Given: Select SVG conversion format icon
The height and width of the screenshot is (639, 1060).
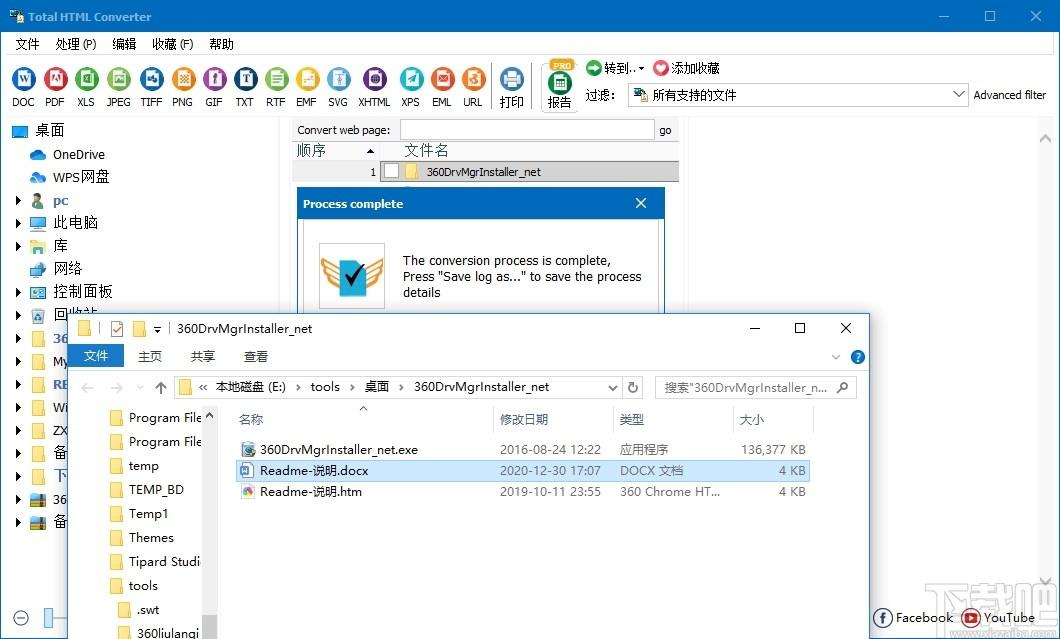Looking at the screenshot, I should point(339,80).
